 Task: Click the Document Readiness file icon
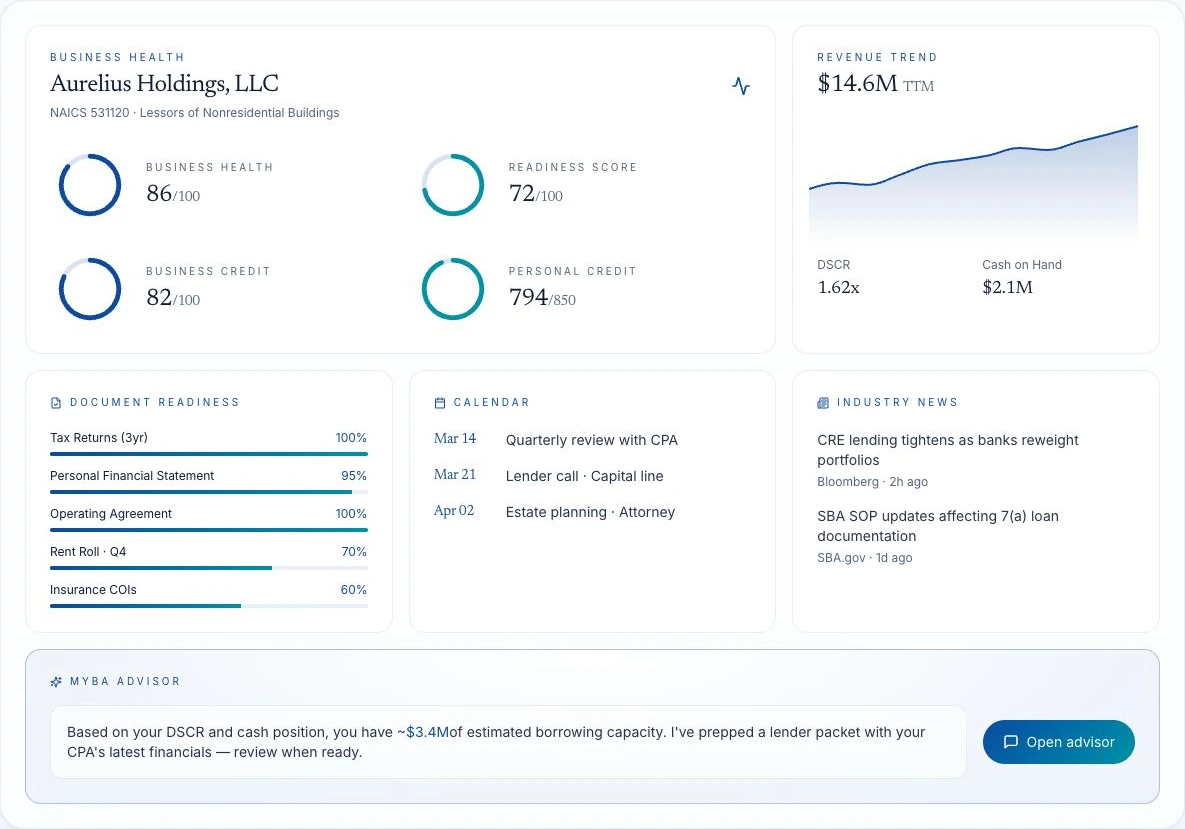[56, 403]
